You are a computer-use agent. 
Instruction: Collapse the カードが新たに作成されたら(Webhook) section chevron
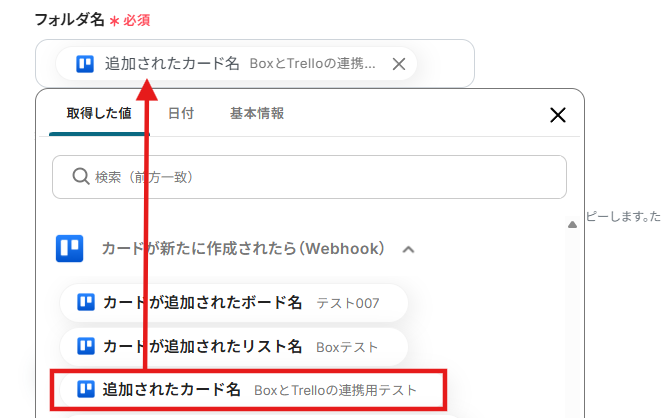click(x=408, y=249)
